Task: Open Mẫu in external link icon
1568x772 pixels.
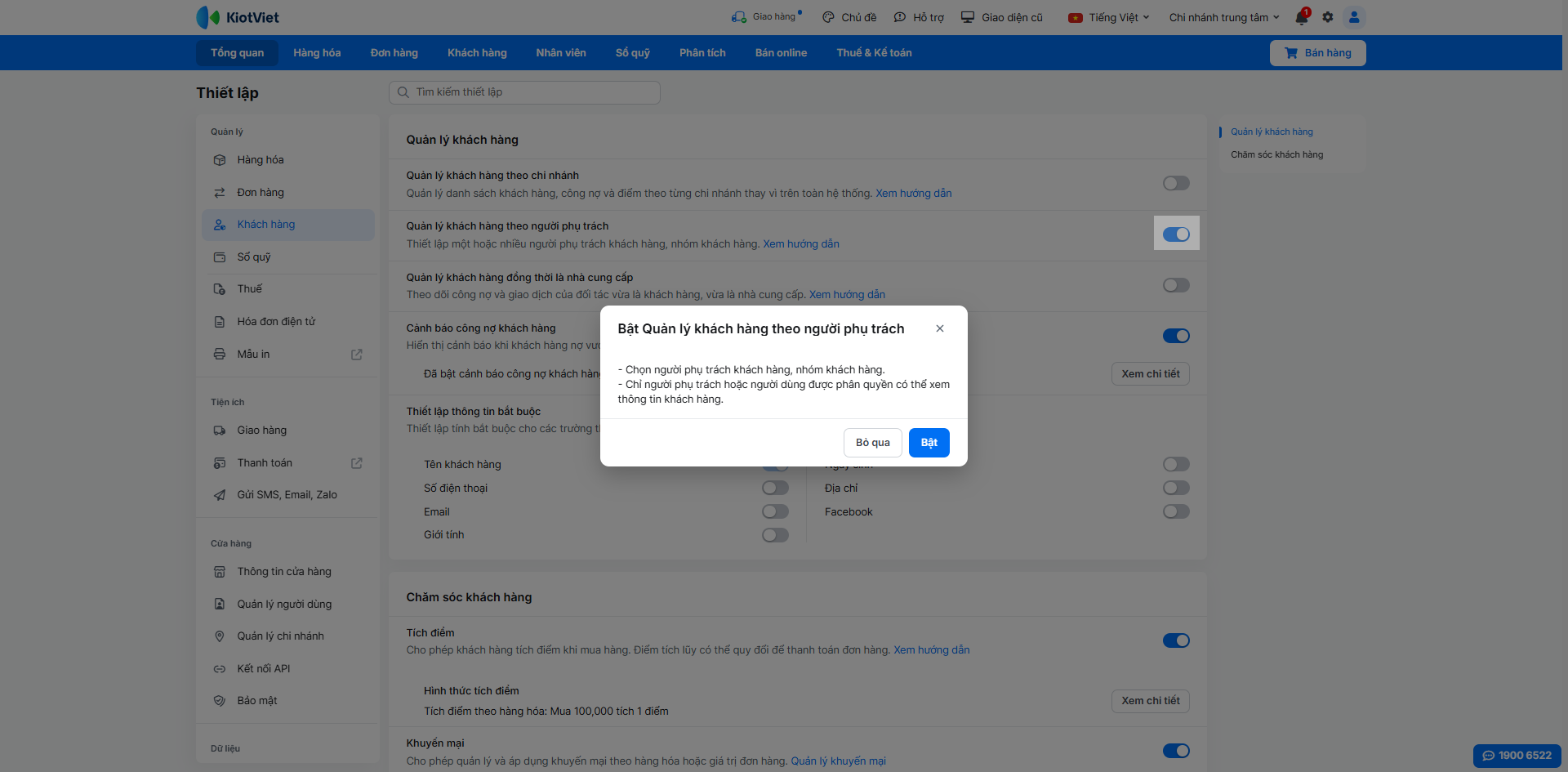Action: click(x=357, y=355)
